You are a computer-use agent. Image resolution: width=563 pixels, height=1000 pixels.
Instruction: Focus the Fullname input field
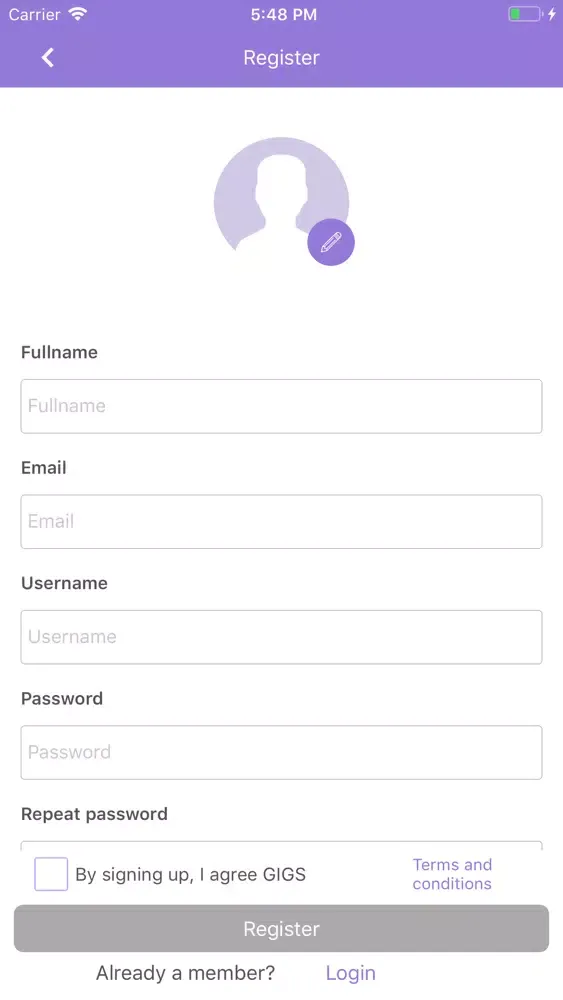coord(281,406)
